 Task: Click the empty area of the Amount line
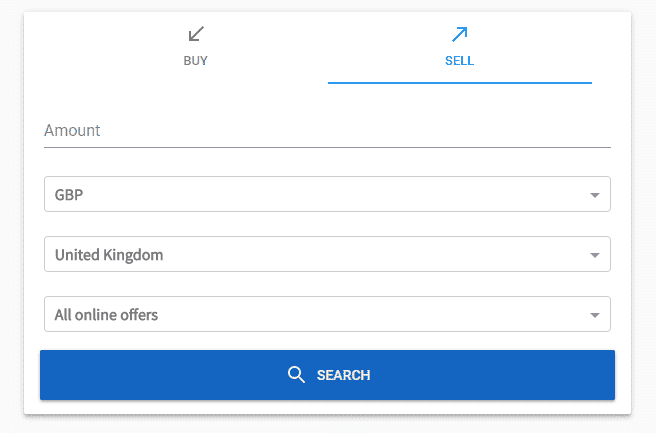356,131
